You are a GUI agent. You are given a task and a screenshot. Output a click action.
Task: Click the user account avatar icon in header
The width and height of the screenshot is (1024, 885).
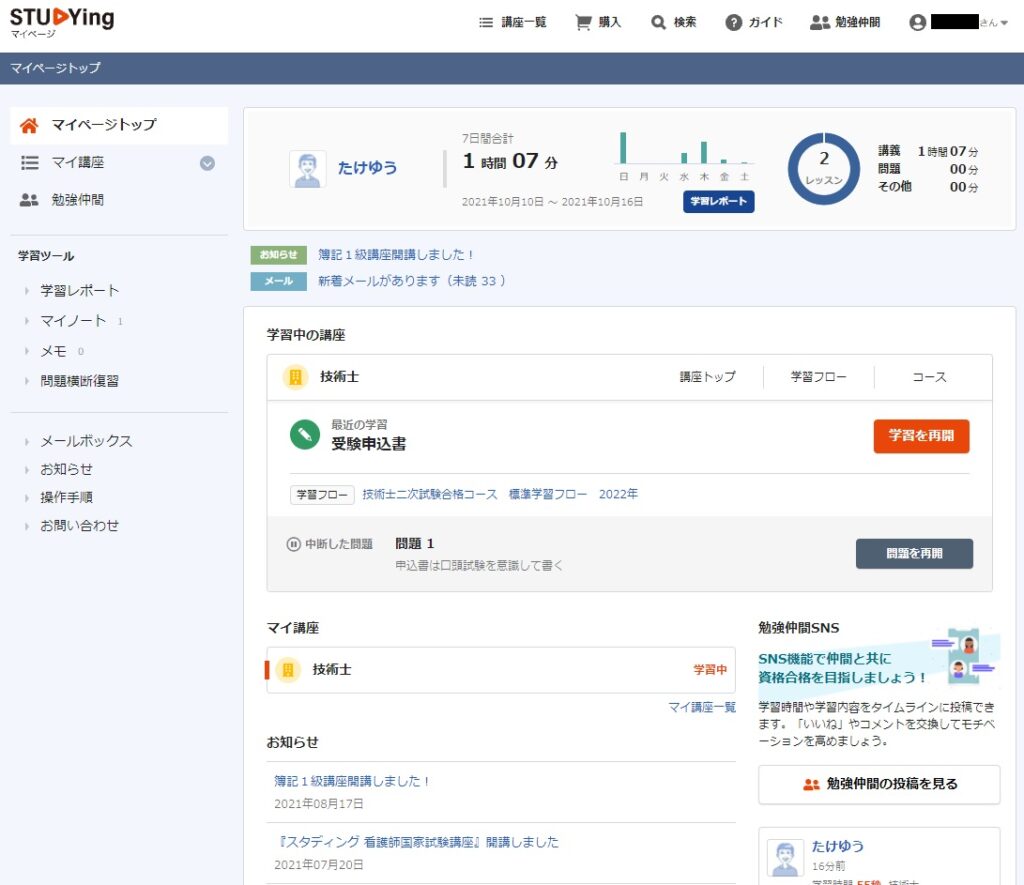coord(918,23)
